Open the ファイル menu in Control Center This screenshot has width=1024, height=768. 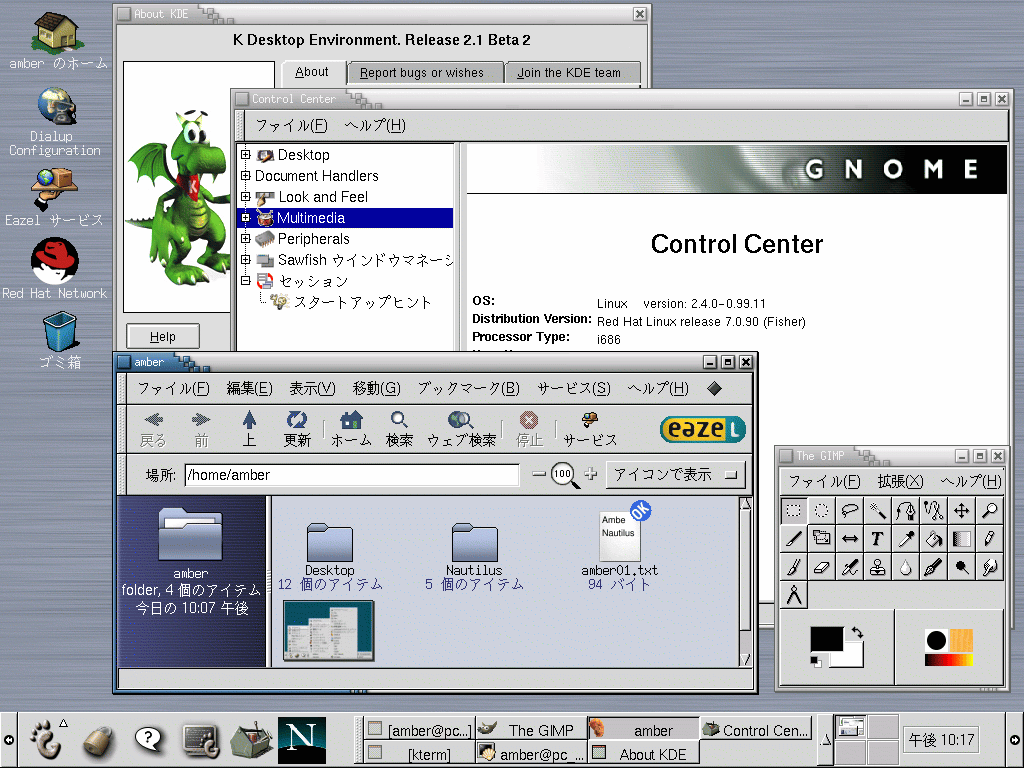point(291,125)
